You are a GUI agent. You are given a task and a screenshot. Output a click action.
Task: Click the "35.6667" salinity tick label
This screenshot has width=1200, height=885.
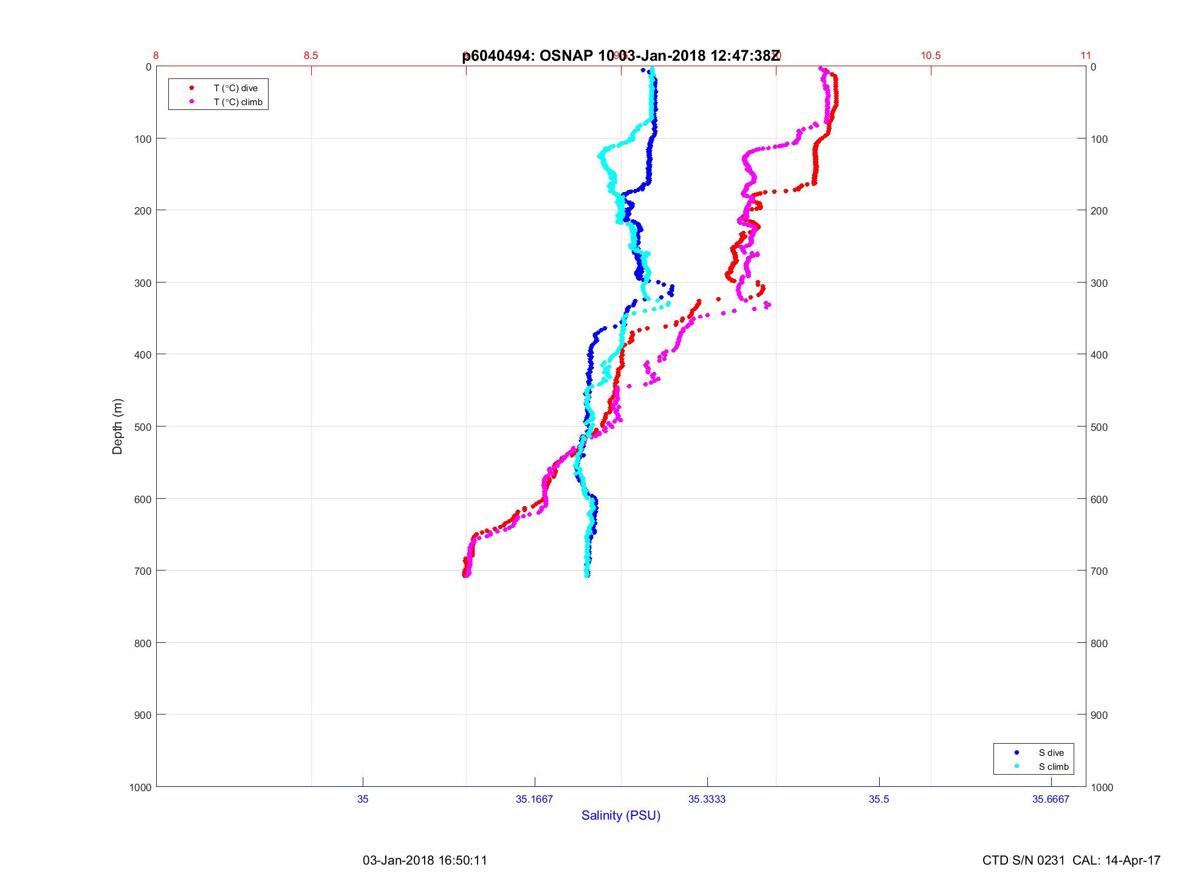[1051, 798]
